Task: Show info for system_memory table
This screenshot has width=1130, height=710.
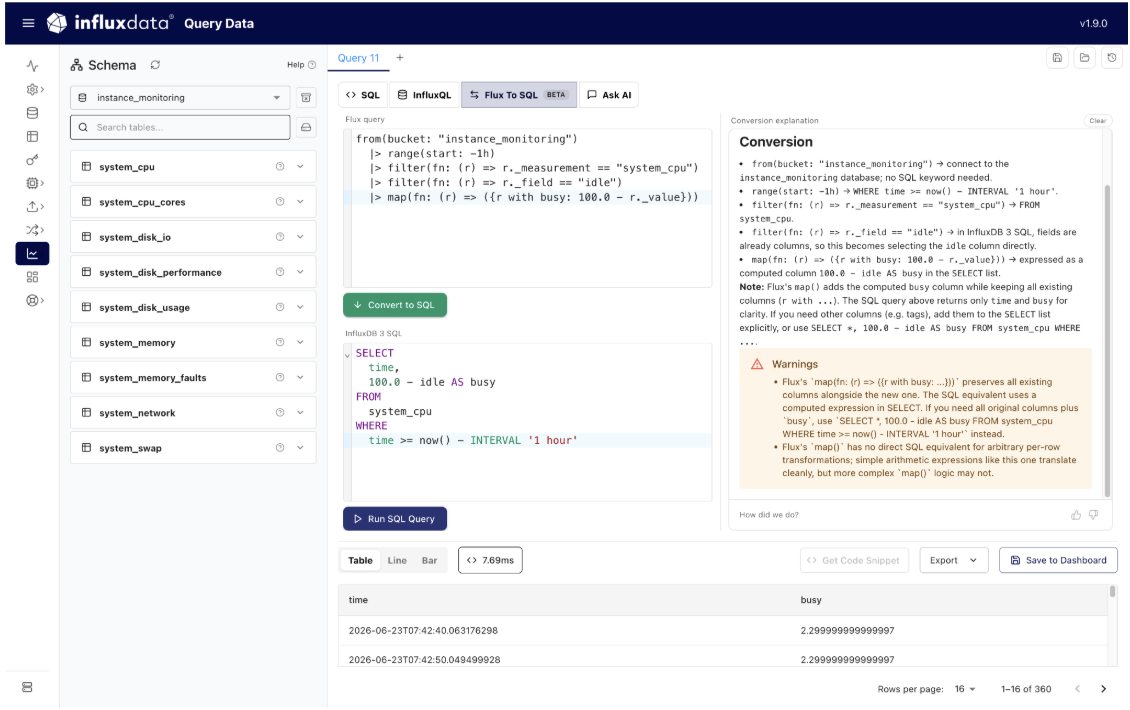Action: 280,342
